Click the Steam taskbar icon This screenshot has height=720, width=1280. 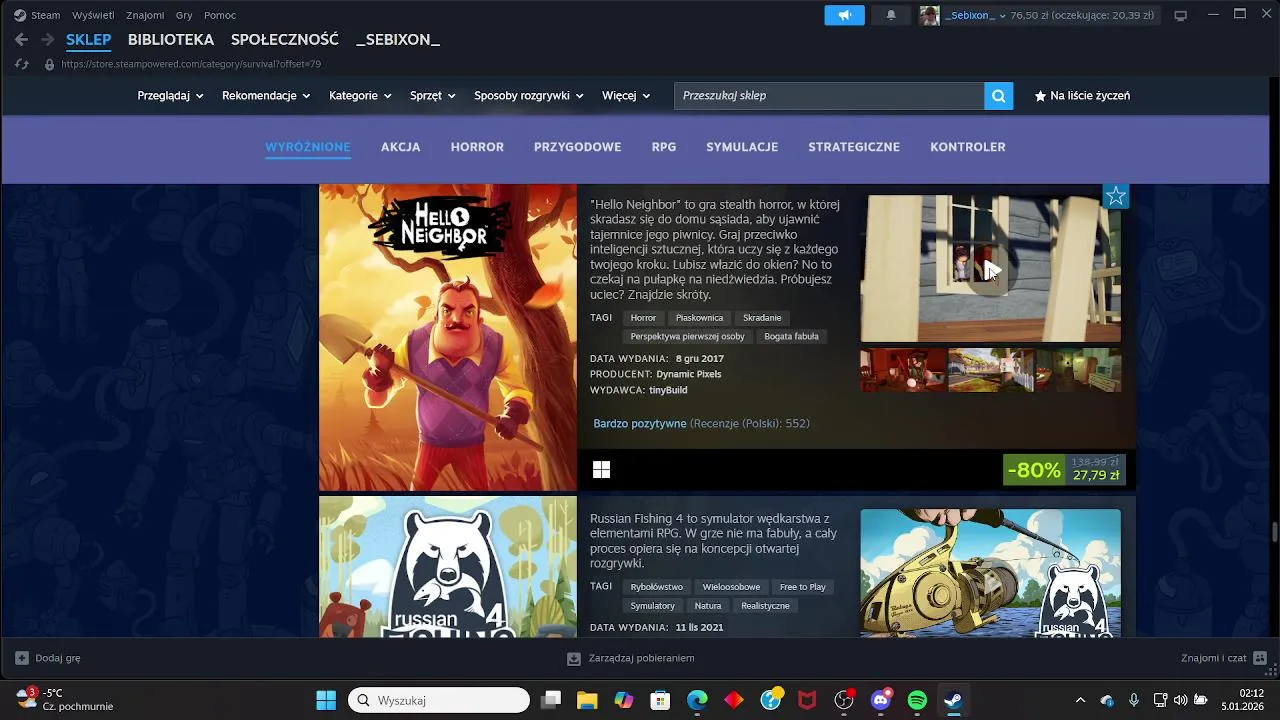[x=954, y=700]
